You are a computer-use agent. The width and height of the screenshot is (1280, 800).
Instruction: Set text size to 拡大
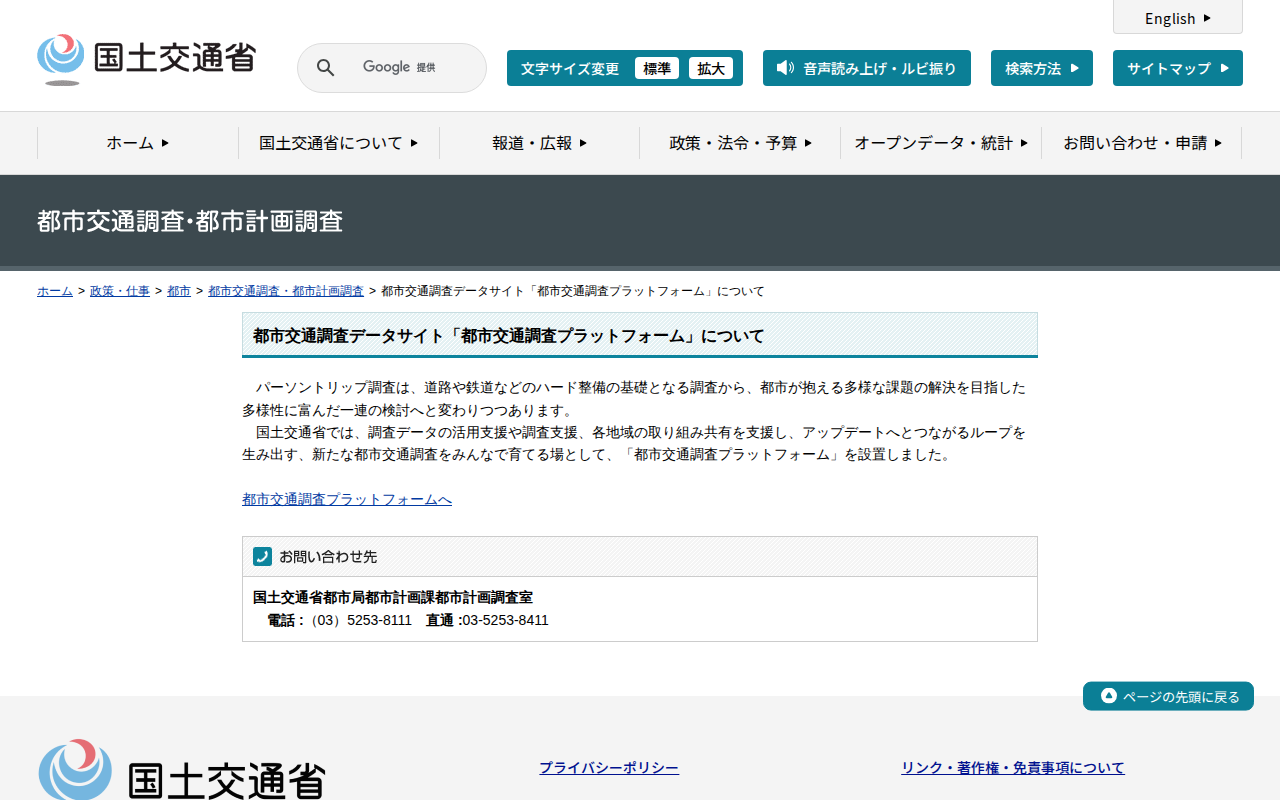pyautogui.click(x=710, y=68)
